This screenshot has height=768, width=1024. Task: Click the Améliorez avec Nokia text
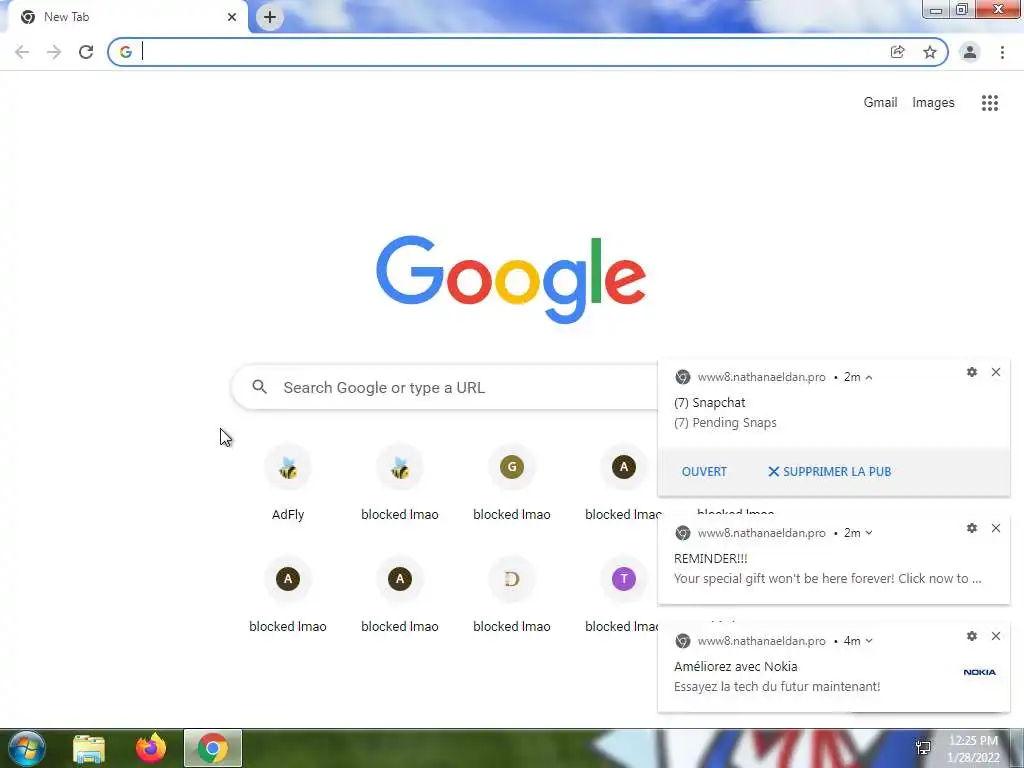coord(735,667)
